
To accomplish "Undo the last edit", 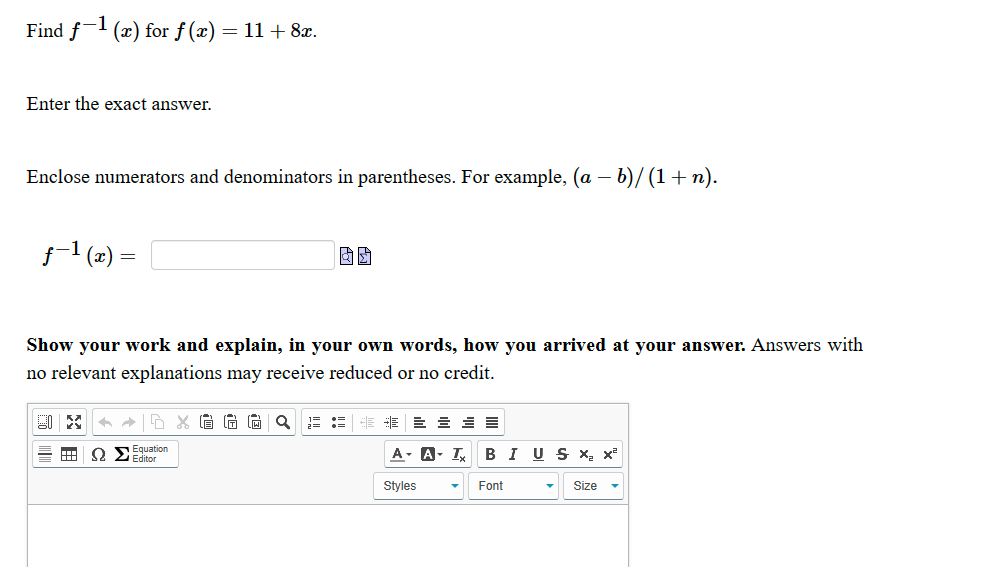I will [106, 422].
